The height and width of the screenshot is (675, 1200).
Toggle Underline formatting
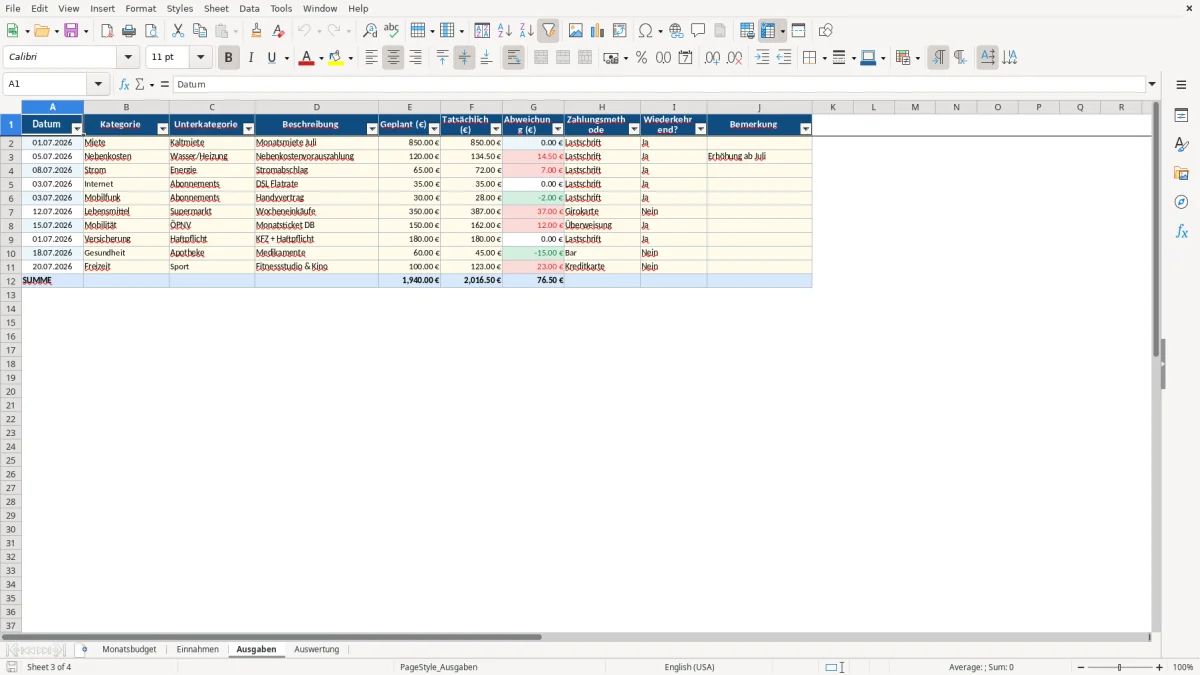[x=271, y=58]
